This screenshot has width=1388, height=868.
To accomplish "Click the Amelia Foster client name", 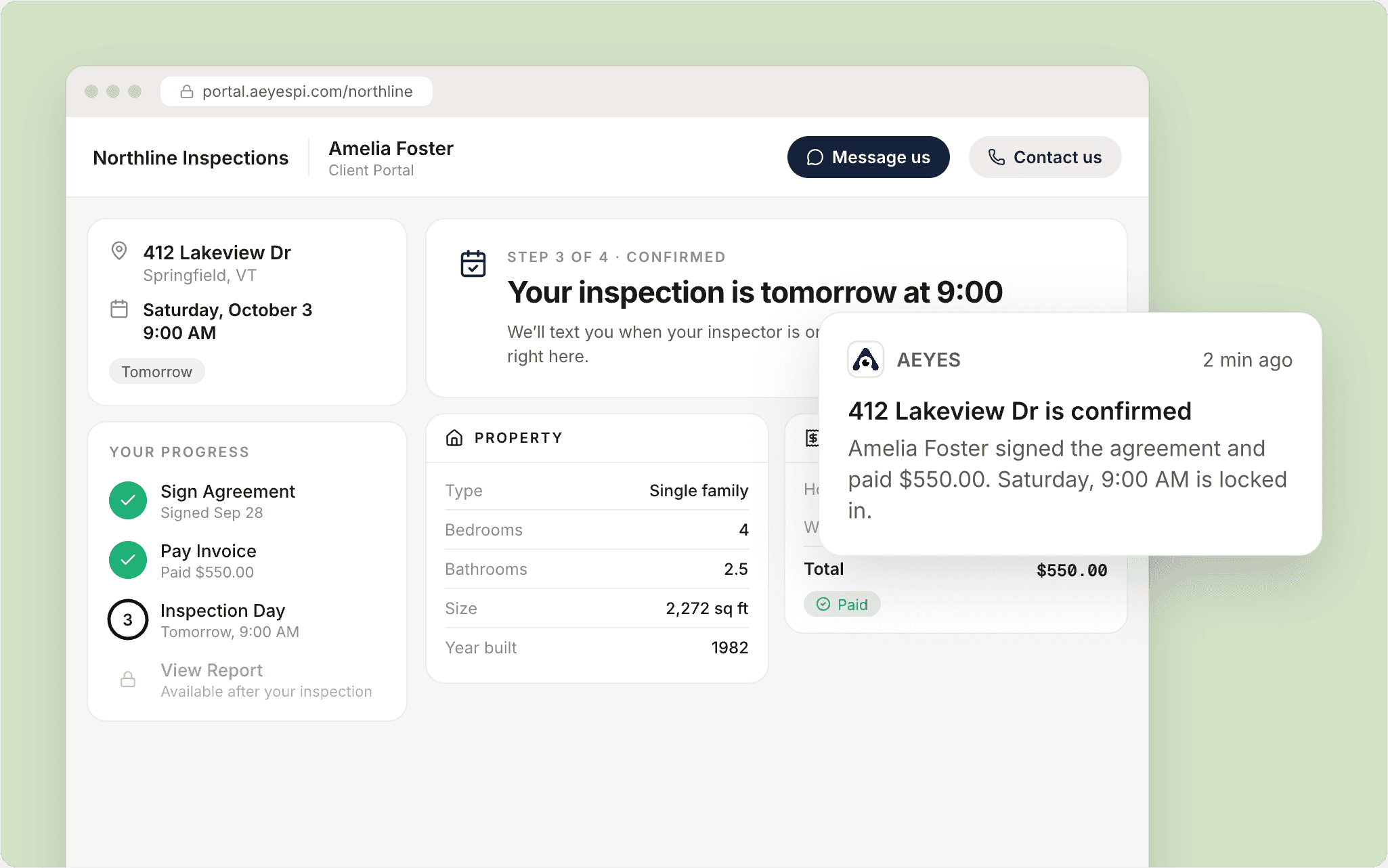I will click(x=391, y=148).
